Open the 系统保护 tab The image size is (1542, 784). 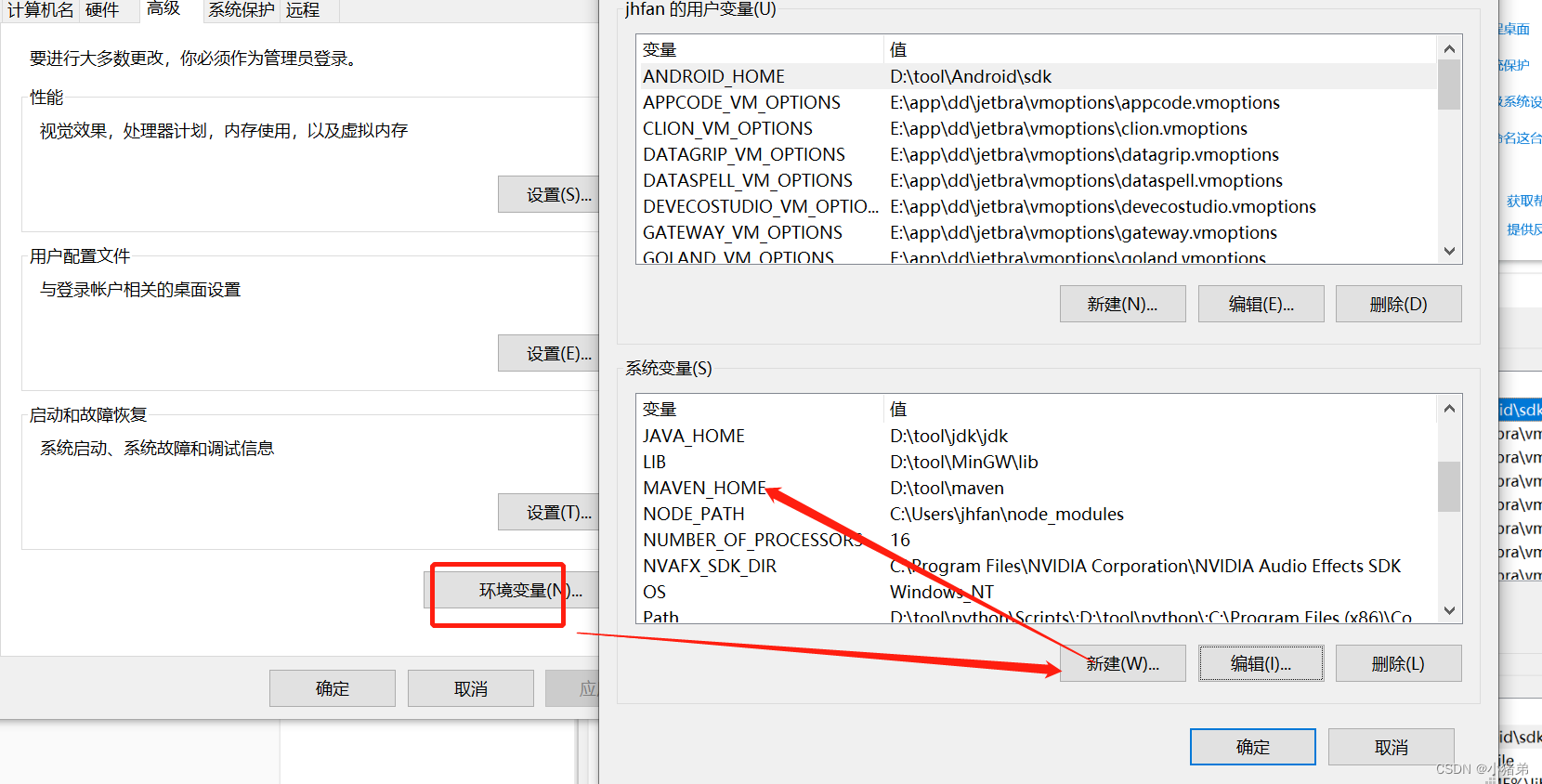click(x=242, y=10)
